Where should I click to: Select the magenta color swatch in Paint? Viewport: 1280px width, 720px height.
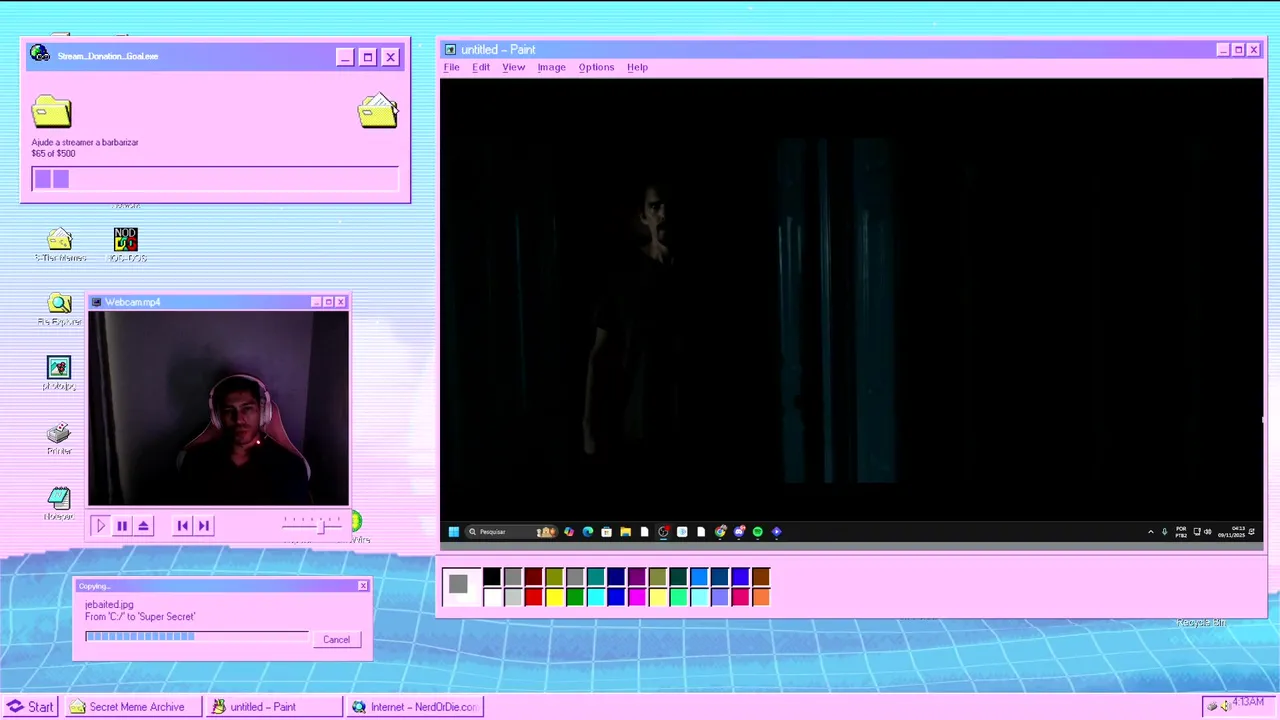tap(637, 597)
